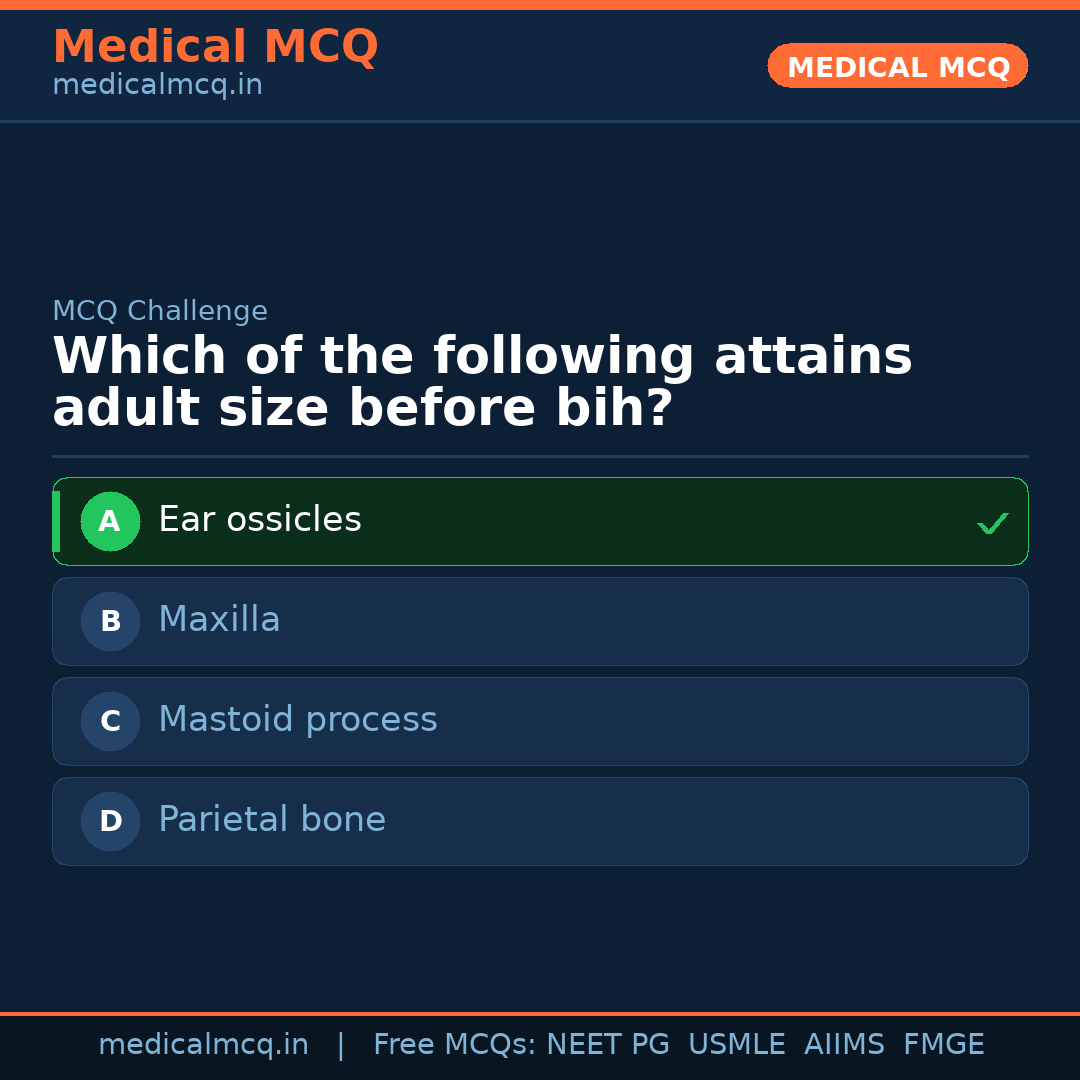The image size is (1080, 1080).
Task: Select the Parietal bone answer option
Action: [x=540, y=821]
